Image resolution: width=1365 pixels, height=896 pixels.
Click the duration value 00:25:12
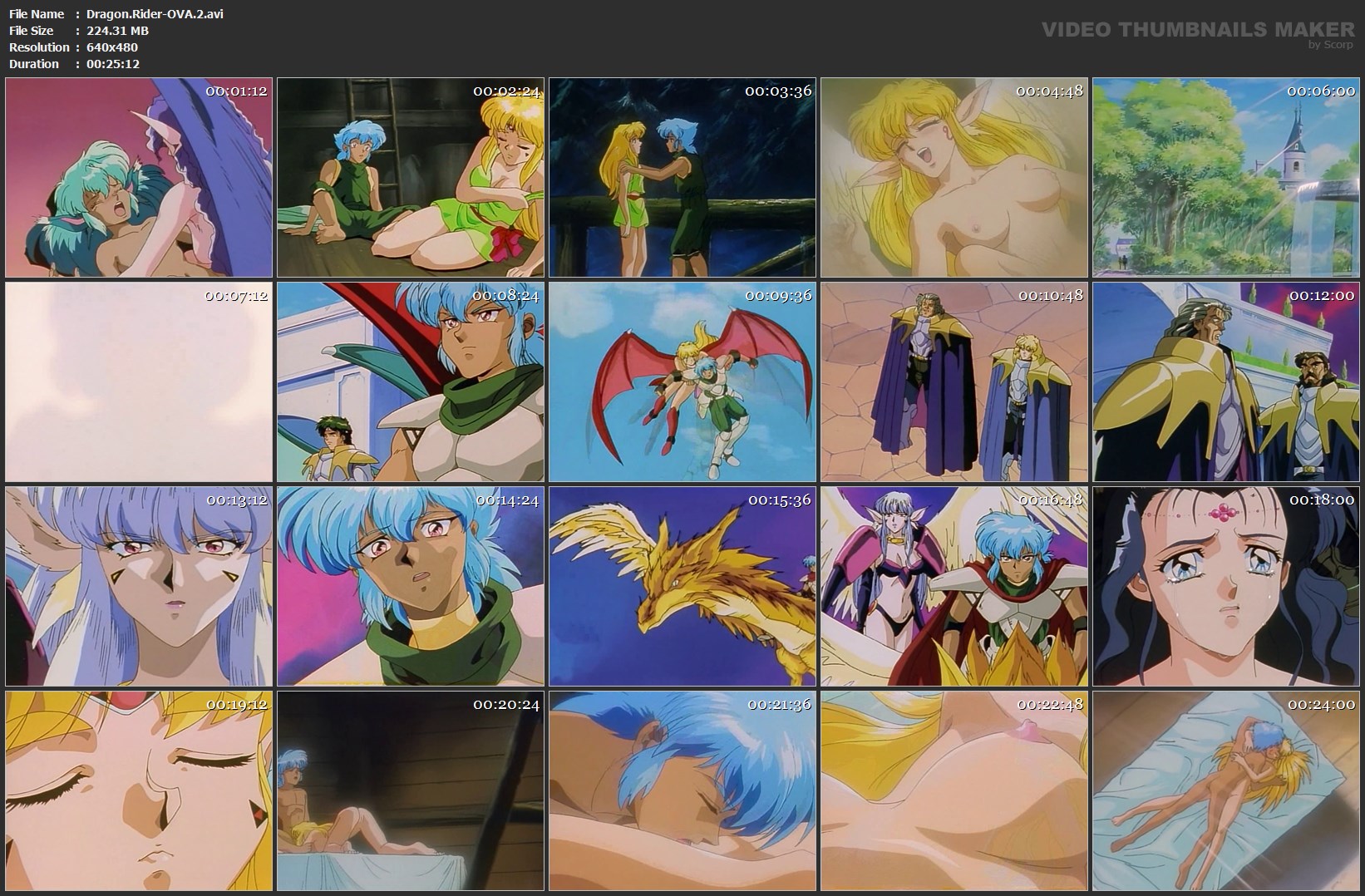tap(113, 64)
